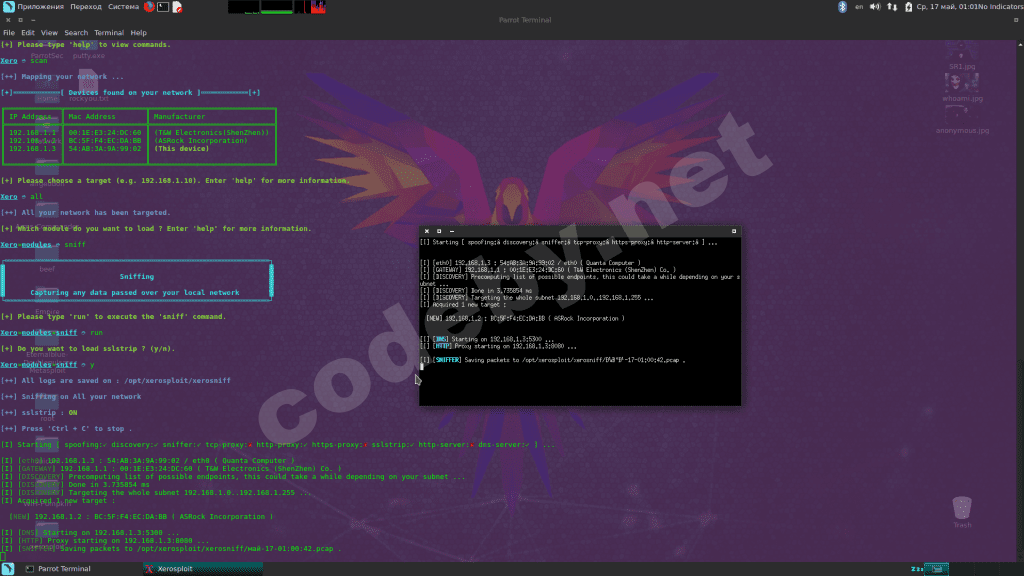The height and width of the screenshot is (576, 1024).
Task: Click the Trash desktop icon
Action: [x=962, y=512]
